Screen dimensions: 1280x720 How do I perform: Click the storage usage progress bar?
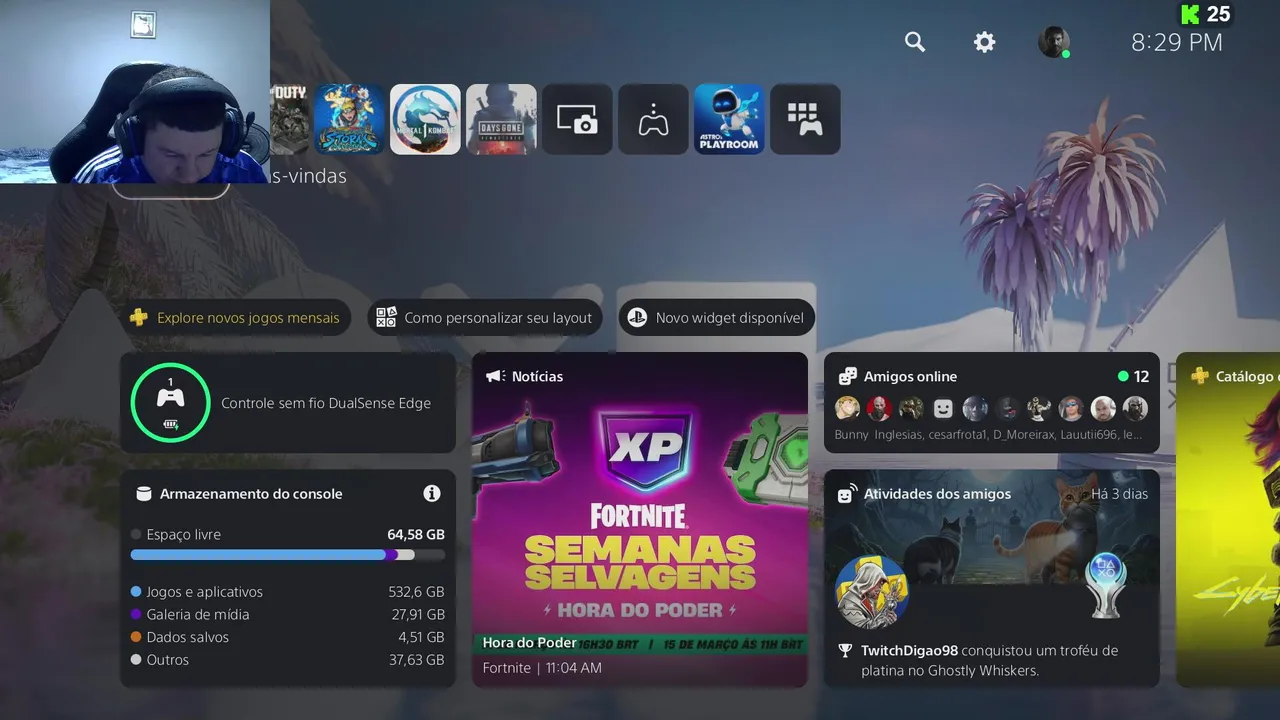click(288, 555)
